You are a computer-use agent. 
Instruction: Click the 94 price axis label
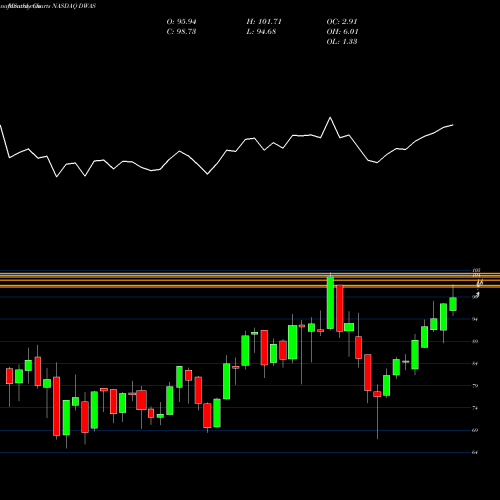475,319
